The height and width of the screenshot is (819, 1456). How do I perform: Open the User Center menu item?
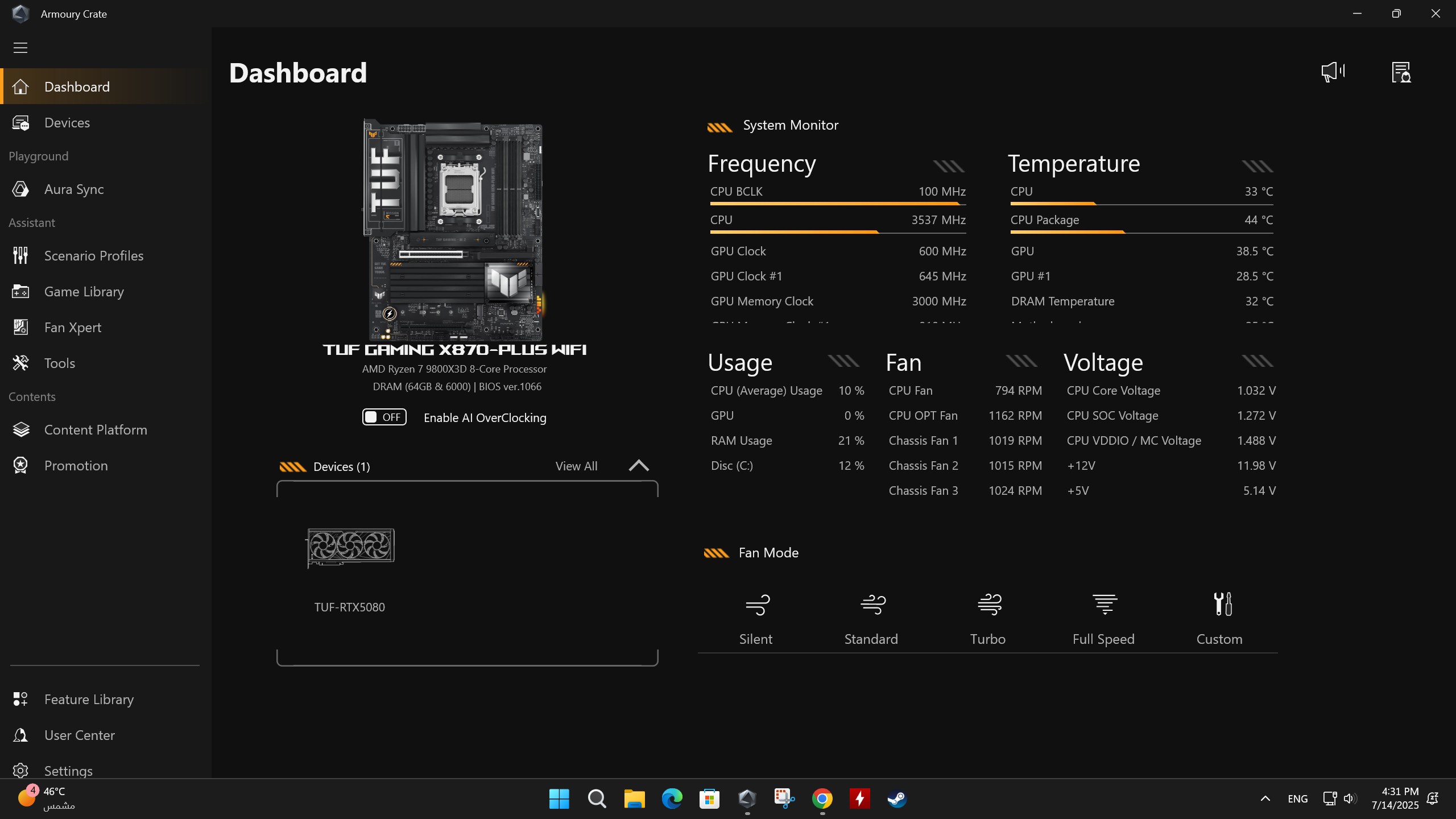105,735
